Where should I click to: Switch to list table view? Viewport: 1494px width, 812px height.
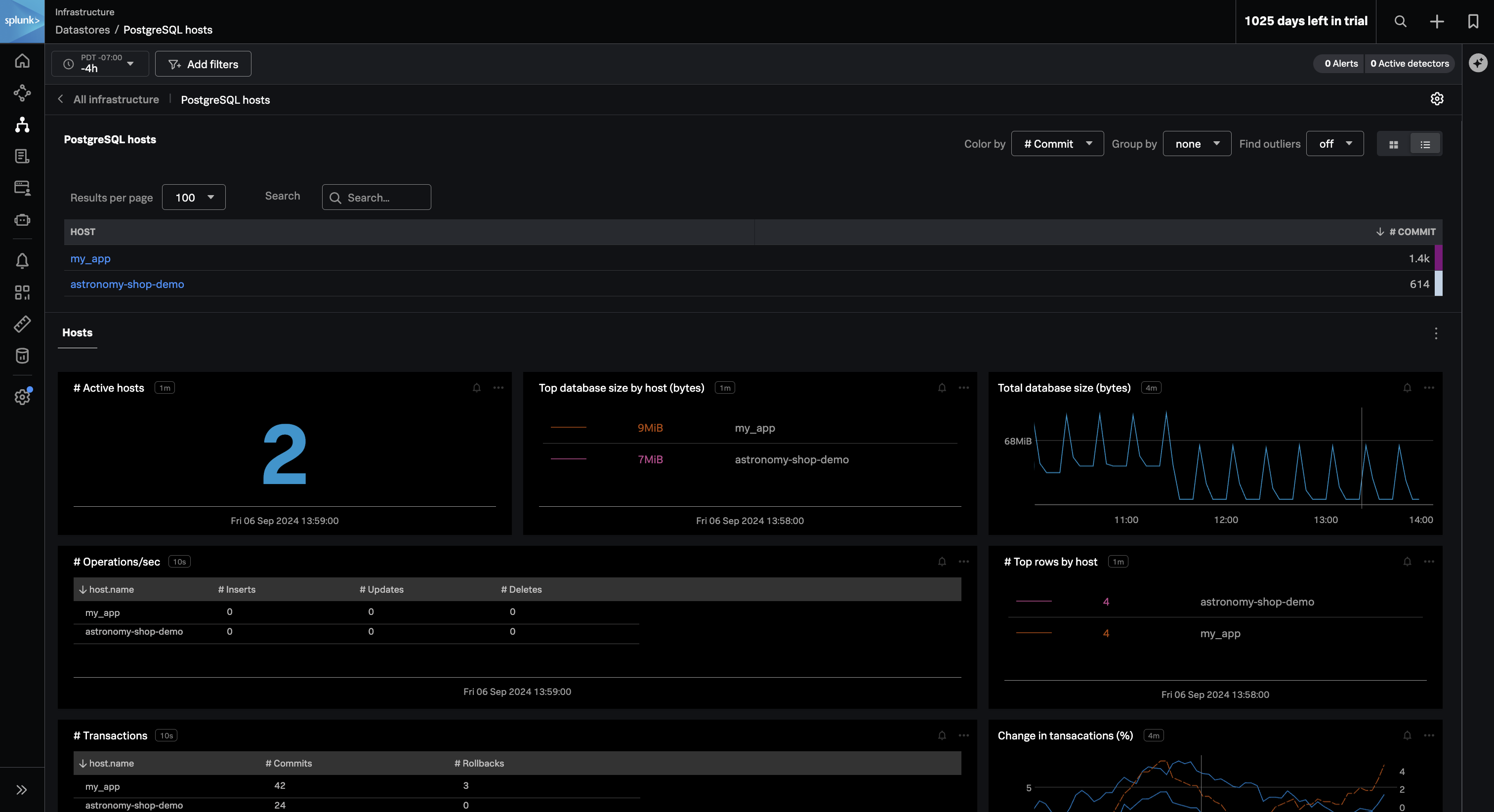pyautogui.click(x=1425, y=144)
